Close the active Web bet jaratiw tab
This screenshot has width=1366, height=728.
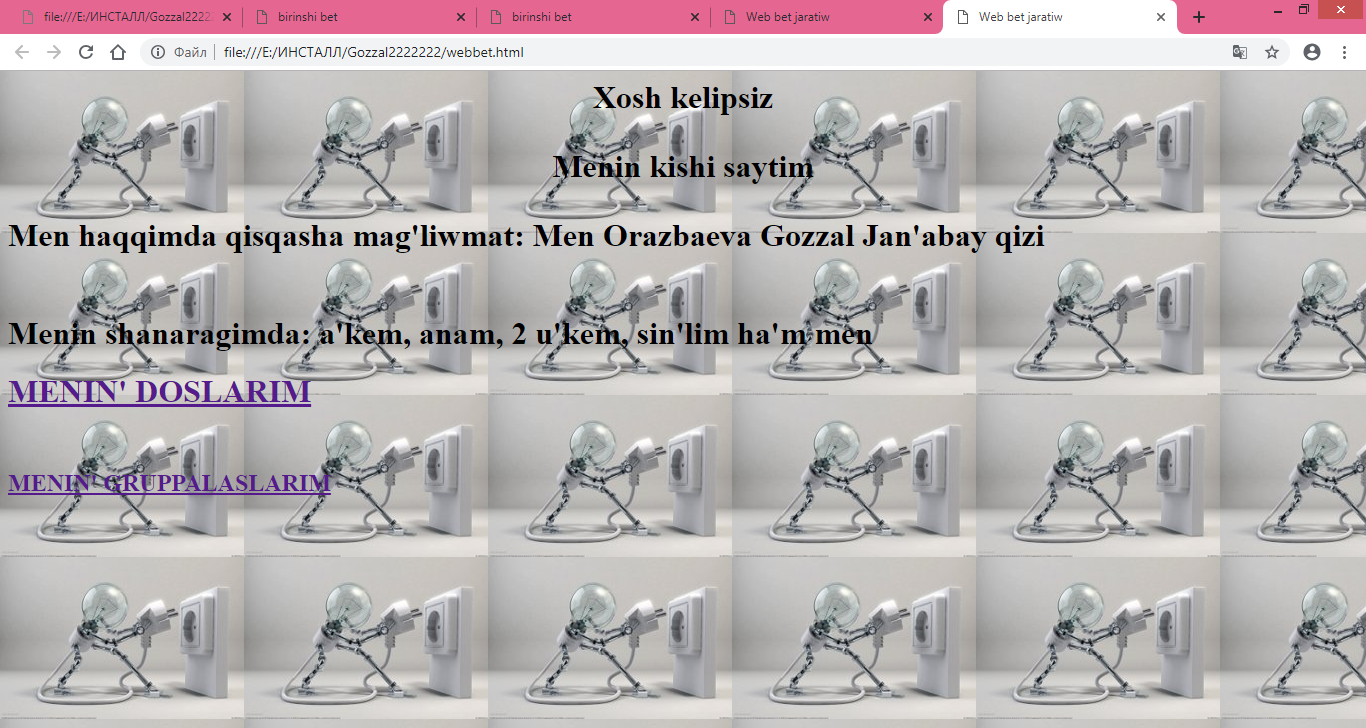[x=1161, y=17]
